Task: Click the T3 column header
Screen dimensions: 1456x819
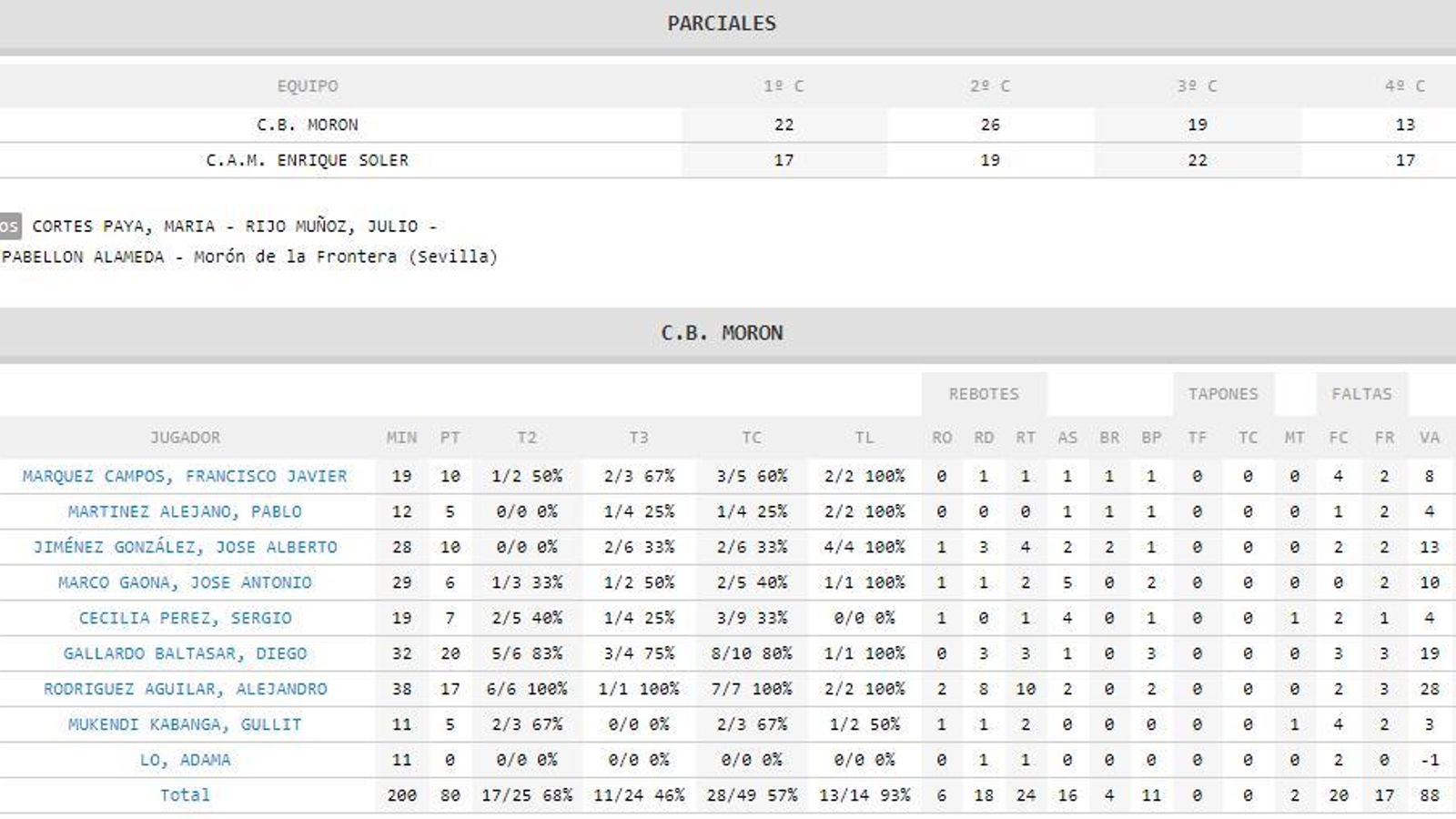Action: (639, 438)
